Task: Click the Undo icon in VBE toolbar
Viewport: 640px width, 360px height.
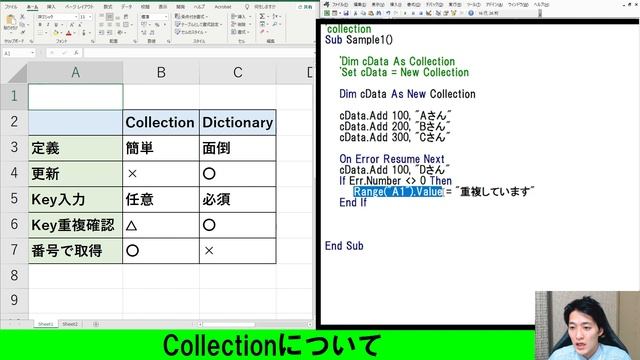Action: coord(388,13)
